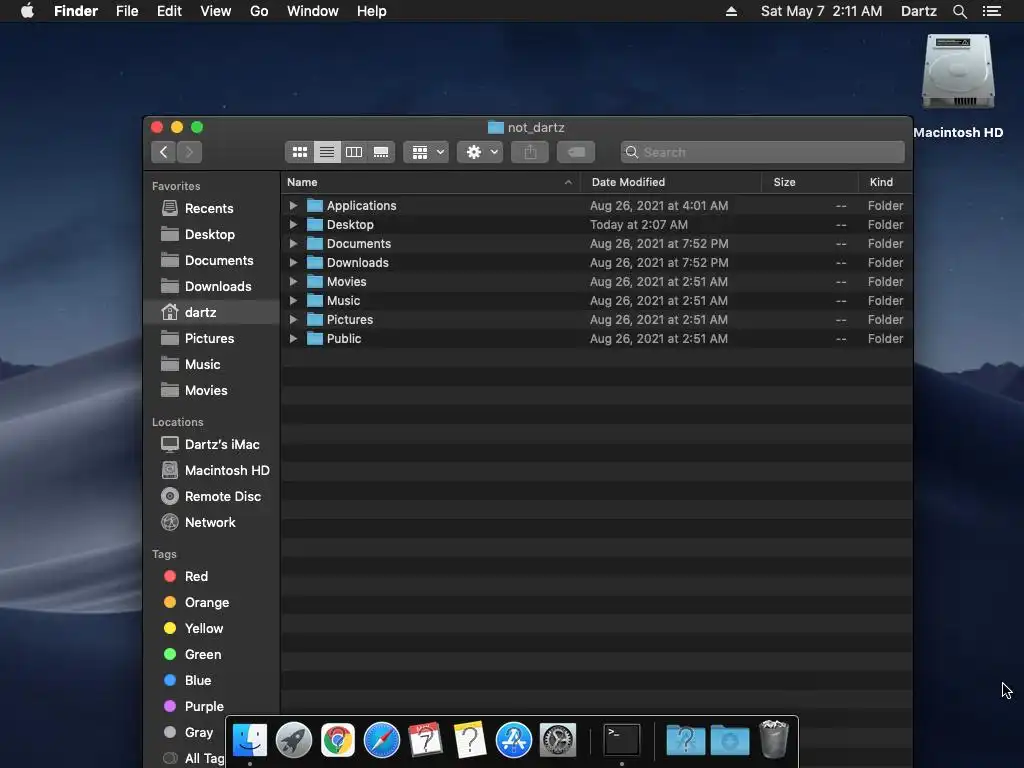Open the Go menu
The image size is (1024, 768).
[259, 11]
